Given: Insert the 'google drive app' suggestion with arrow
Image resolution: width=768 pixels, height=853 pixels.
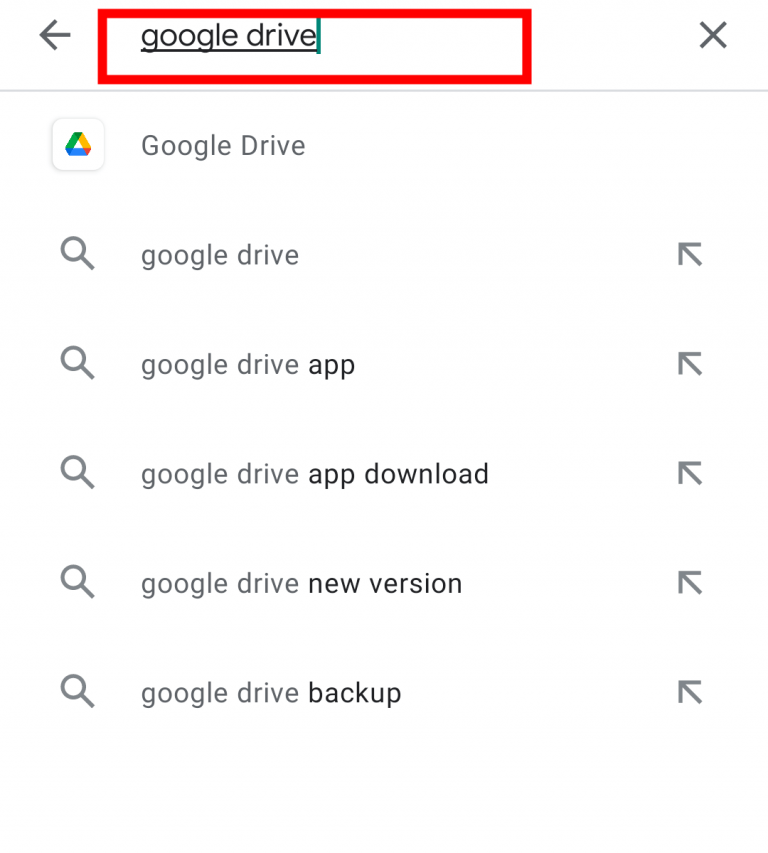Looking at the screenshot, I should [x=688, y=364].
